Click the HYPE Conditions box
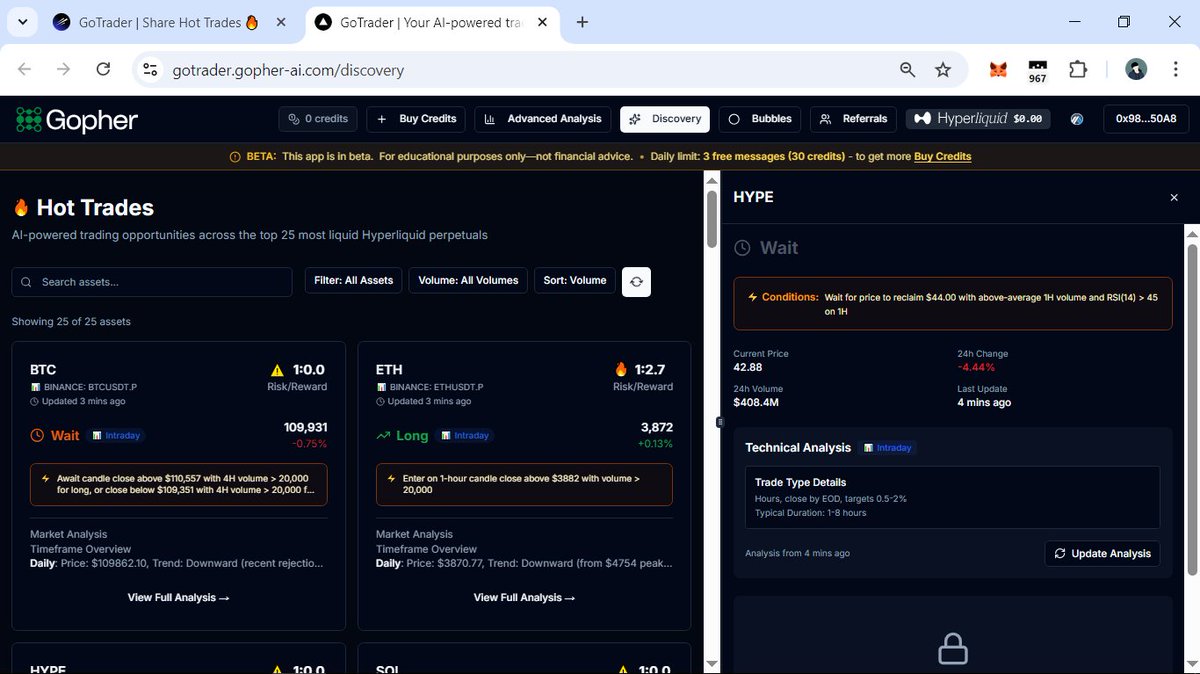The width and height of the screenshot is (1200, 674). tap(952, 303)
